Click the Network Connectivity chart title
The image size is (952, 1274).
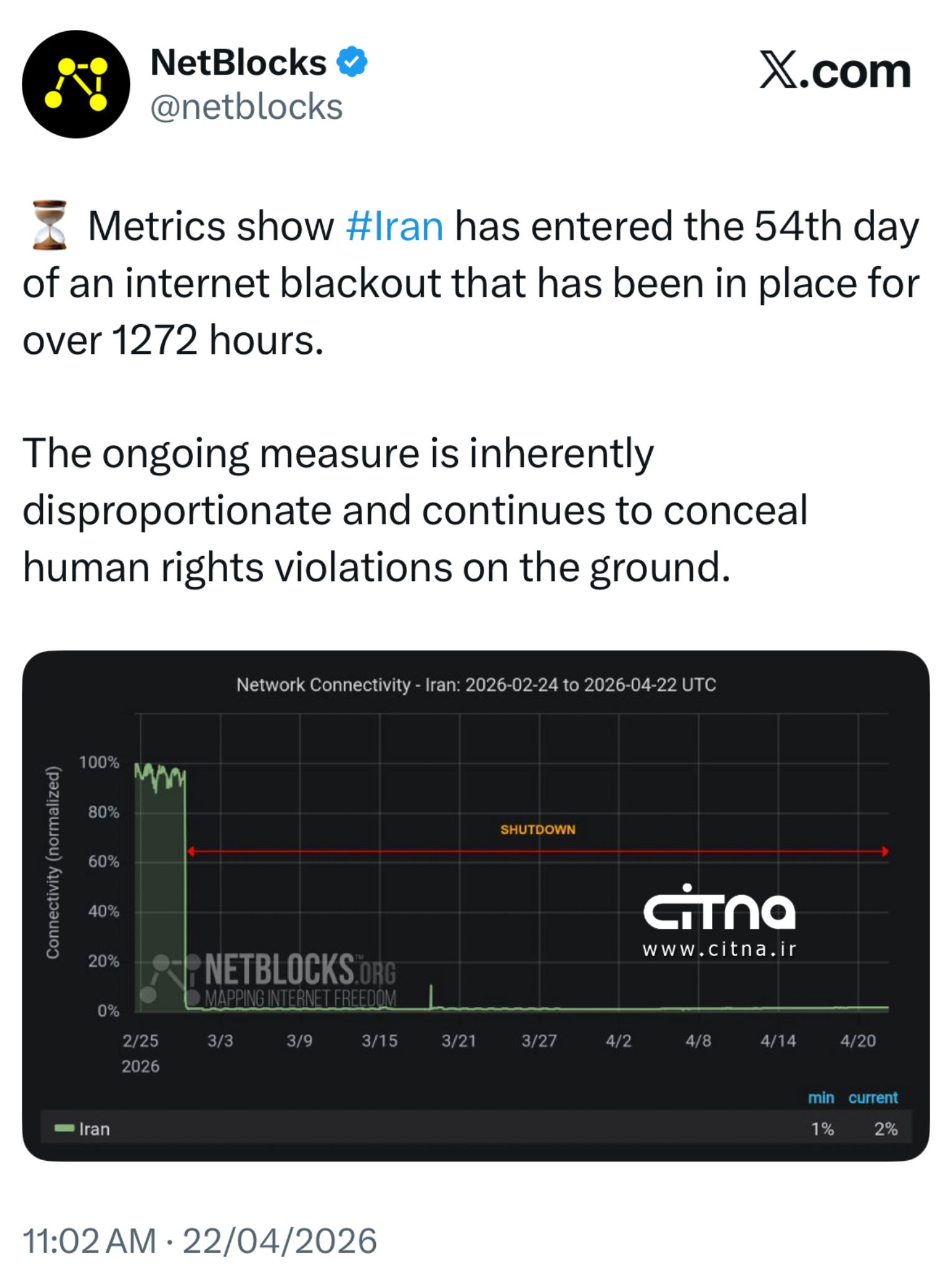coord(476,684)
